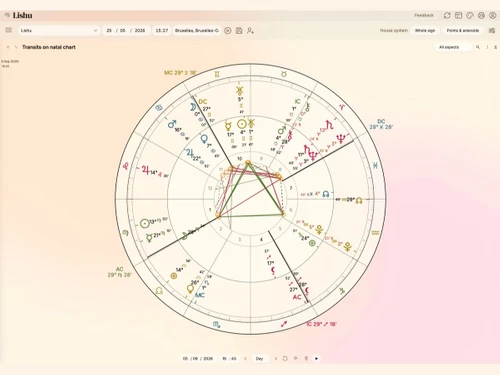The image size is (500, 375).
Task: Reset transit time with the circular arrow
Action: (x=285, y=358)
